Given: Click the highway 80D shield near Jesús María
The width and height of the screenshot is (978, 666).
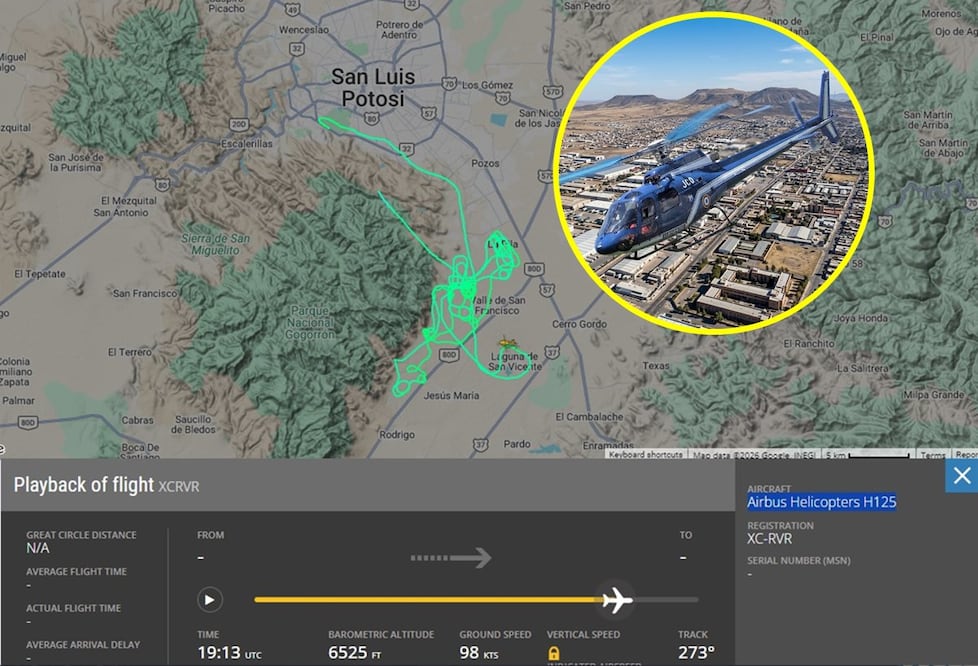Looking at the screenshot, I should [448, 355].
